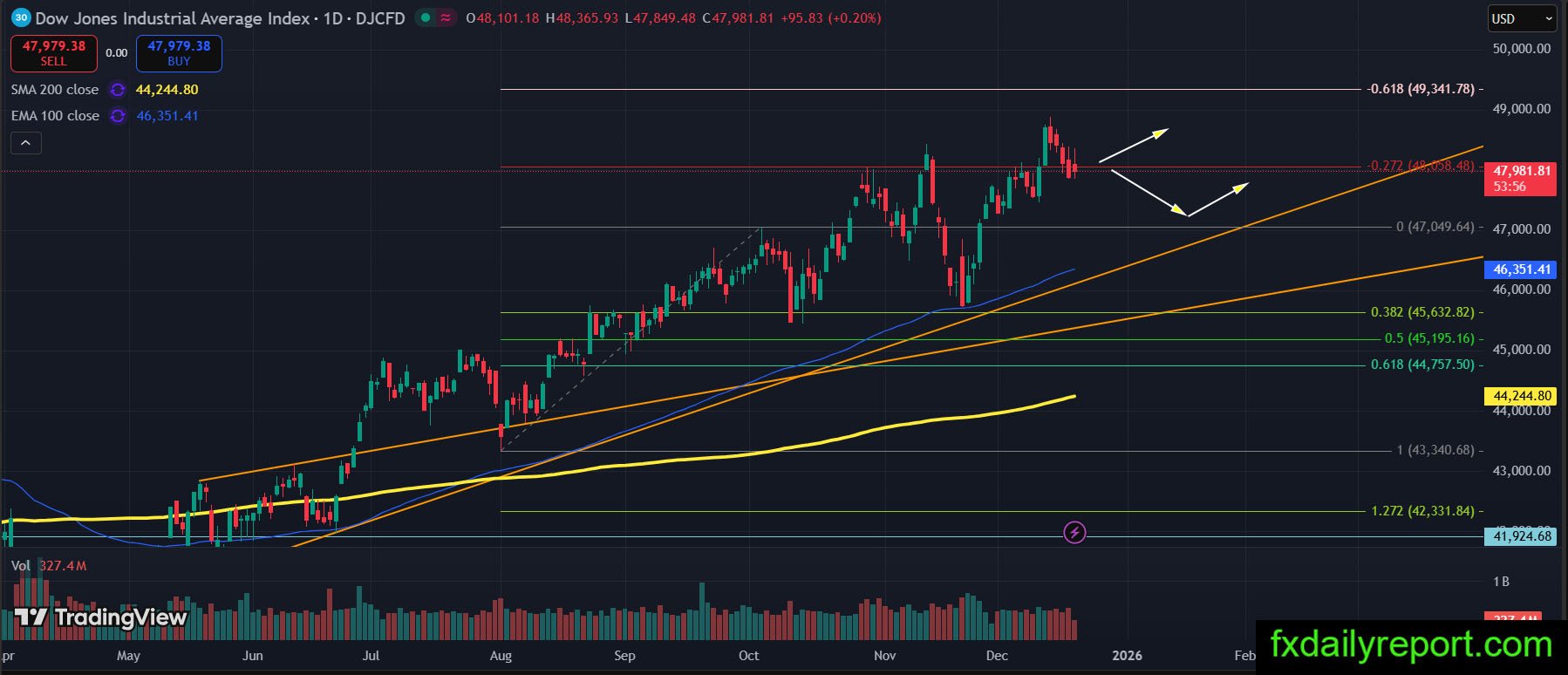
Task: Click the 1B volume scale label
Action: pos(1501,582)
